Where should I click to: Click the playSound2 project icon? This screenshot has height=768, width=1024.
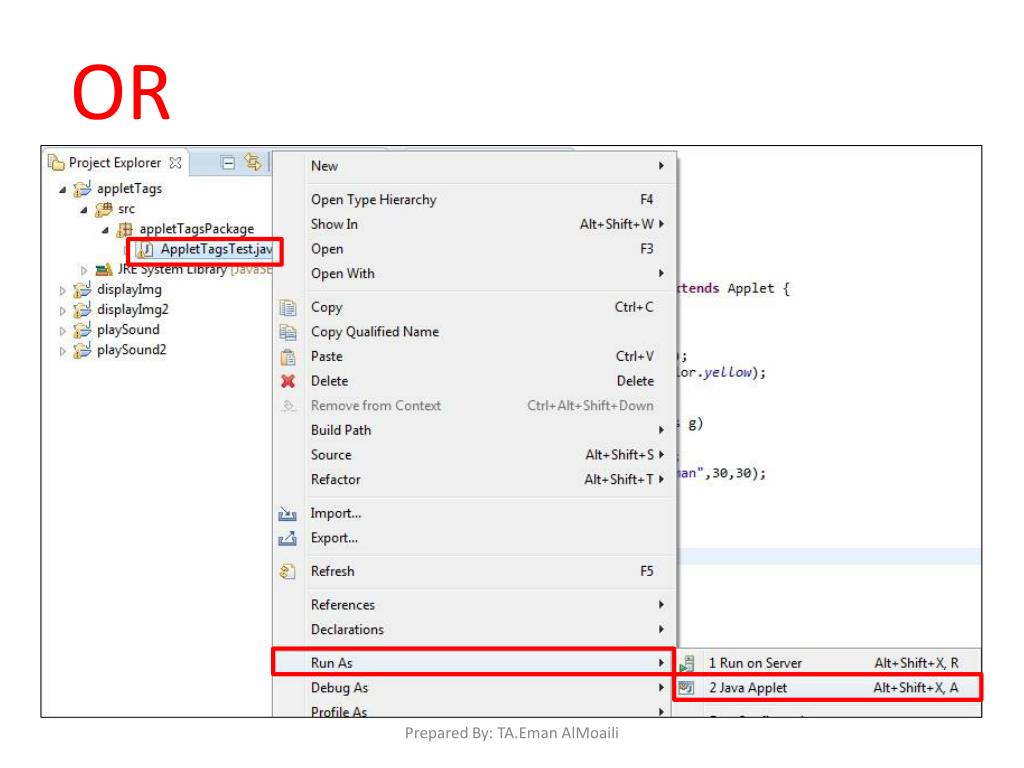[x=82, y=351]
